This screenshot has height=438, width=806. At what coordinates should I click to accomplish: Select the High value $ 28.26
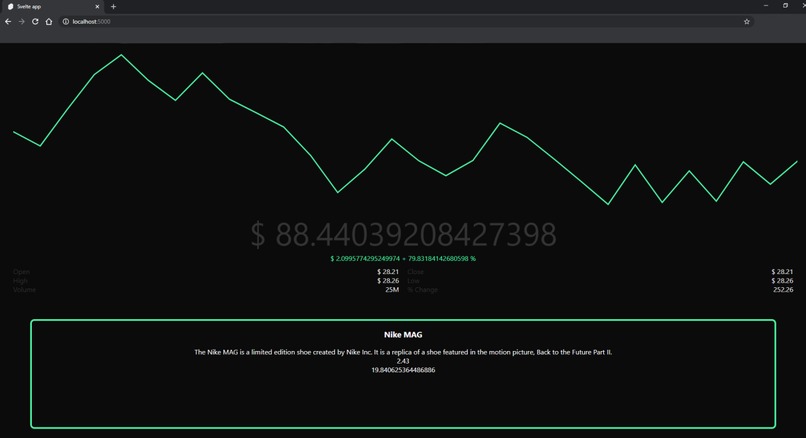click(388, 281)
